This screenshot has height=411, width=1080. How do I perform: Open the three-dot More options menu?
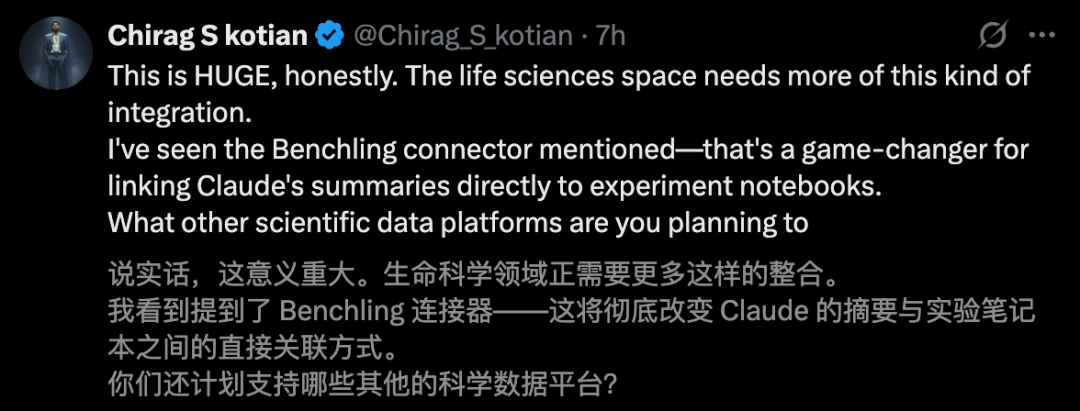pyautogui.click(x=1041, y=37)
